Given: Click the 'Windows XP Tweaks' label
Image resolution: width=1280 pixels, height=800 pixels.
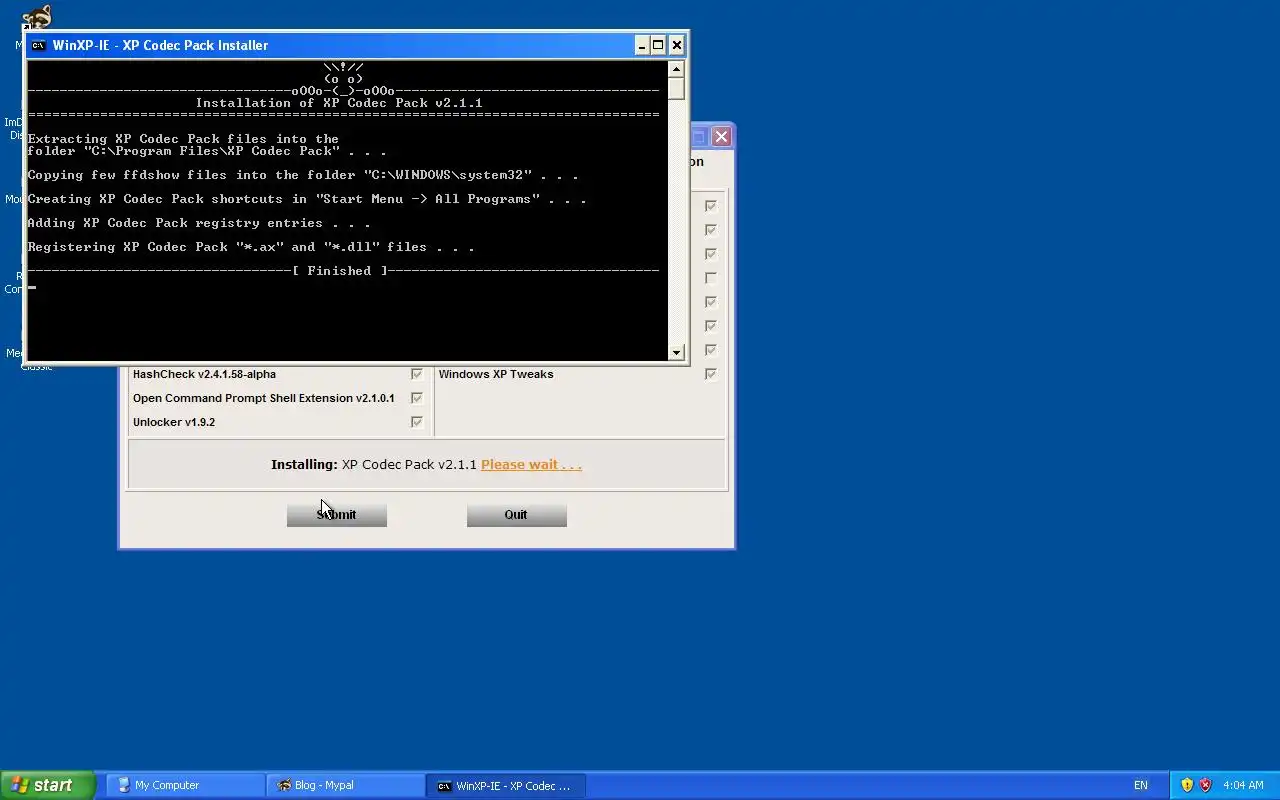Looking at the screenshot, I should pos(496,374).
